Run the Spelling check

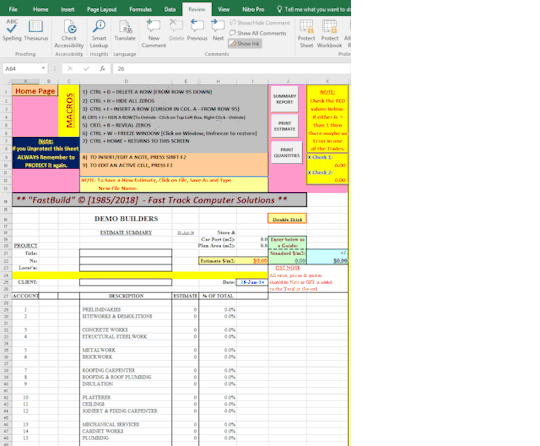click(12, 30)
